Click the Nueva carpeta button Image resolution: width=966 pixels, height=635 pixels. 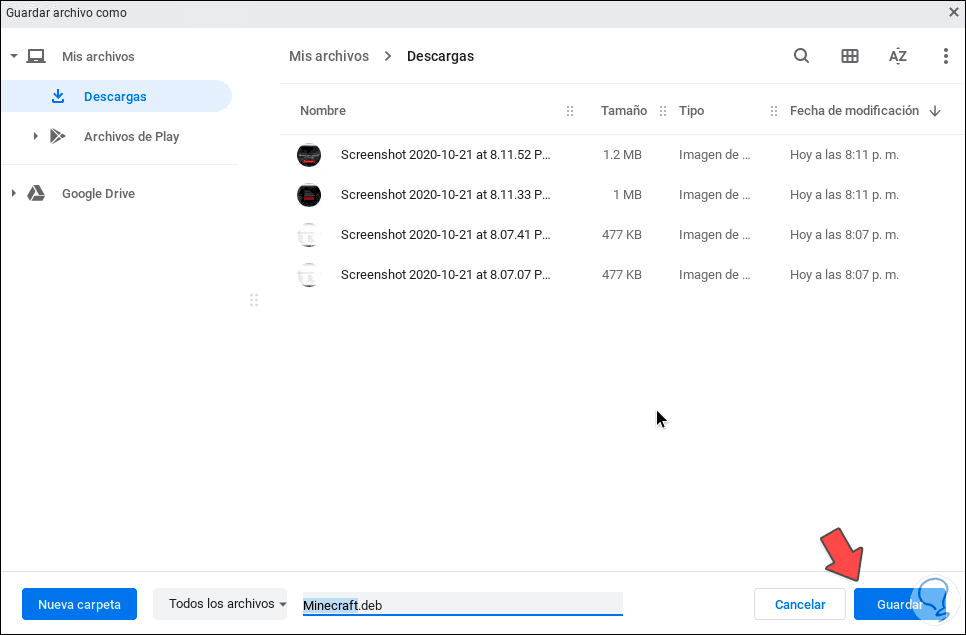coord(79,604)
